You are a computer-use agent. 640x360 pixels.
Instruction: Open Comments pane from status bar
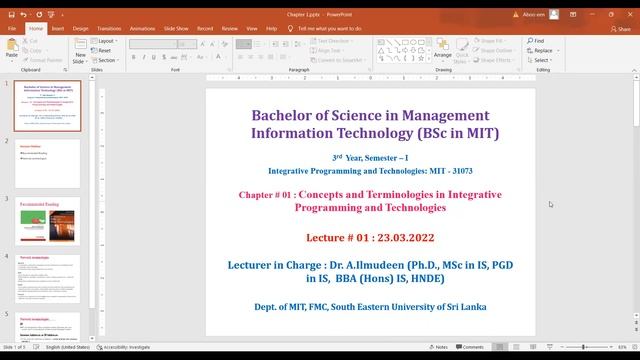coord(470,347)
